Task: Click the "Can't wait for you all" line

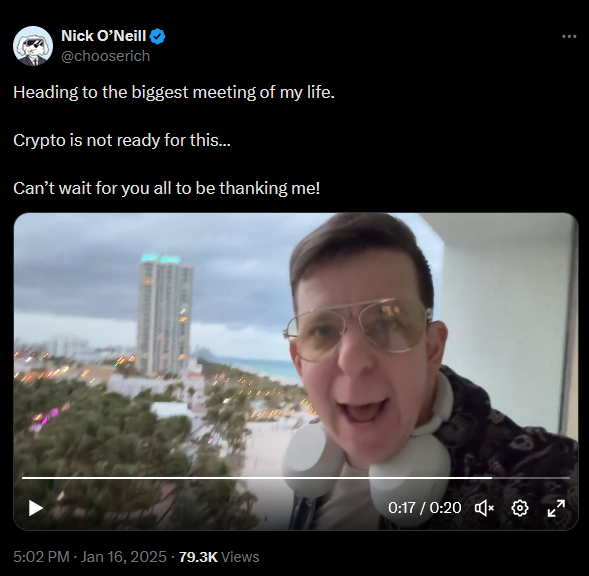Action: coord(167,188)
